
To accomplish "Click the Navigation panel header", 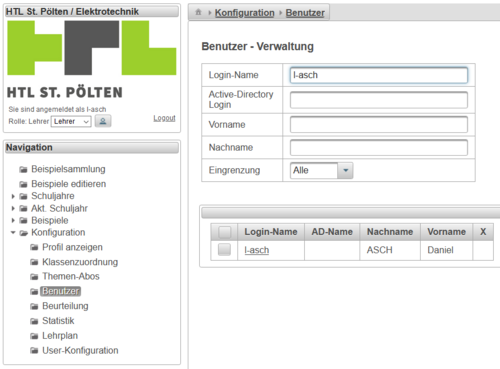I will 92,148.
